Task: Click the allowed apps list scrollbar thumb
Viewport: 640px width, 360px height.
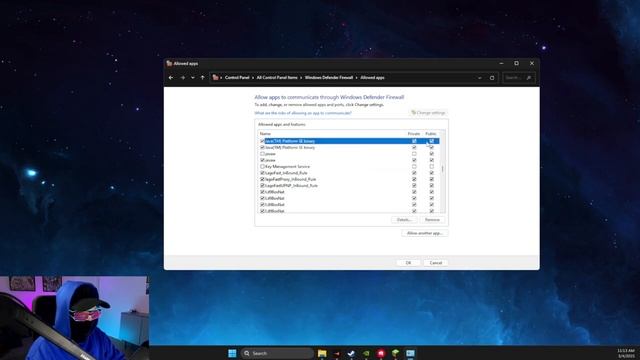Action: point(442,168)
